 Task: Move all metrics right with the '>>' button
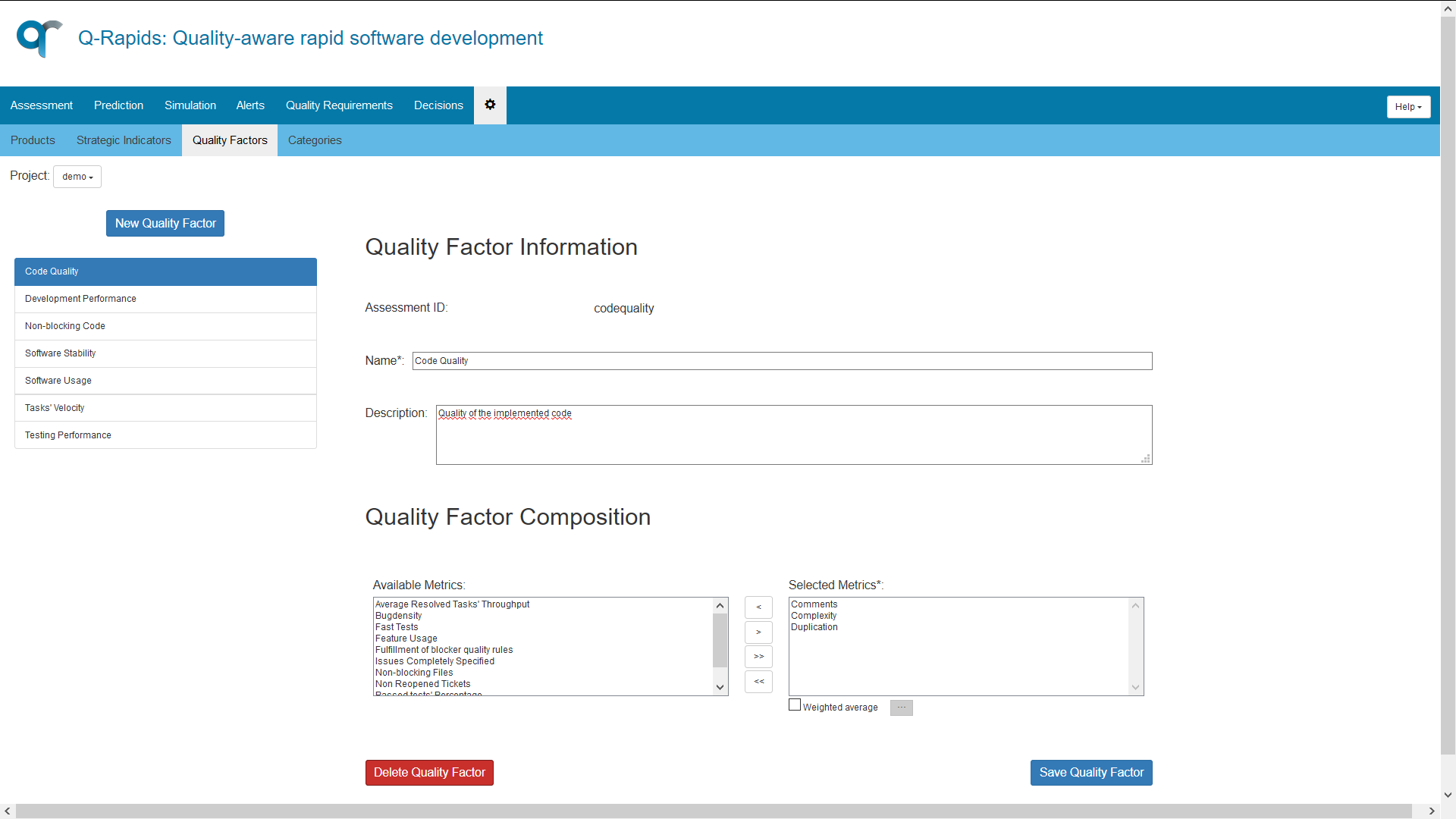point(758,657)
